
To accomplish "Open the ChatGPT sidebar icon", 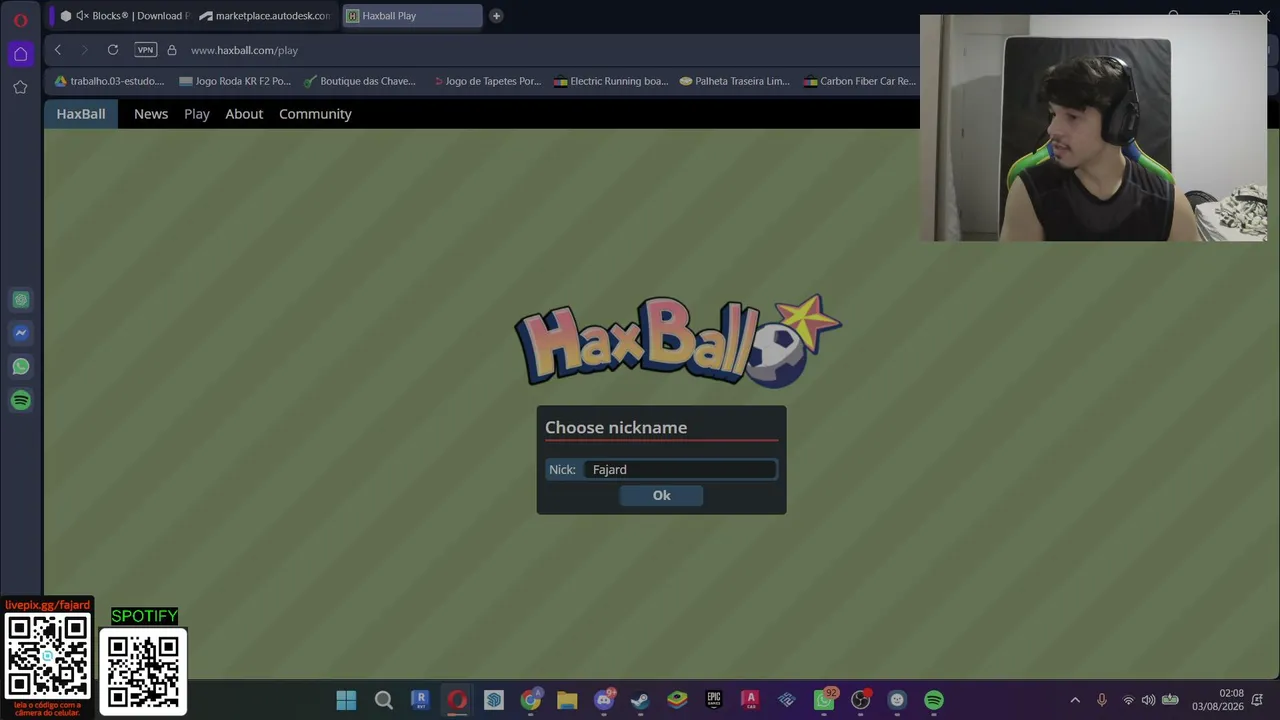I will tap(20, 300).
